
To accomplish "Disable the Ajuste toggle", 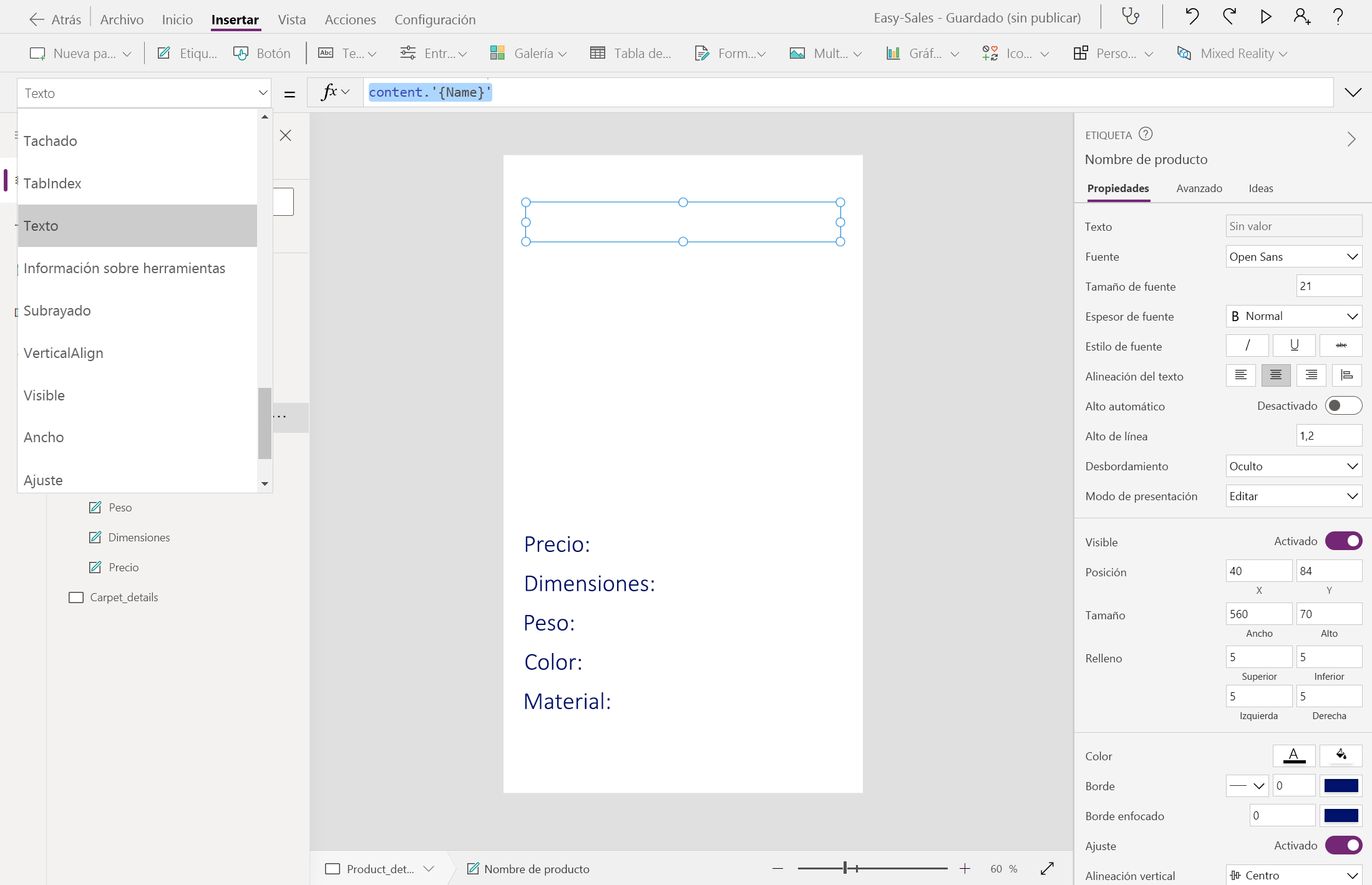I will click(x=1343, y=846).
